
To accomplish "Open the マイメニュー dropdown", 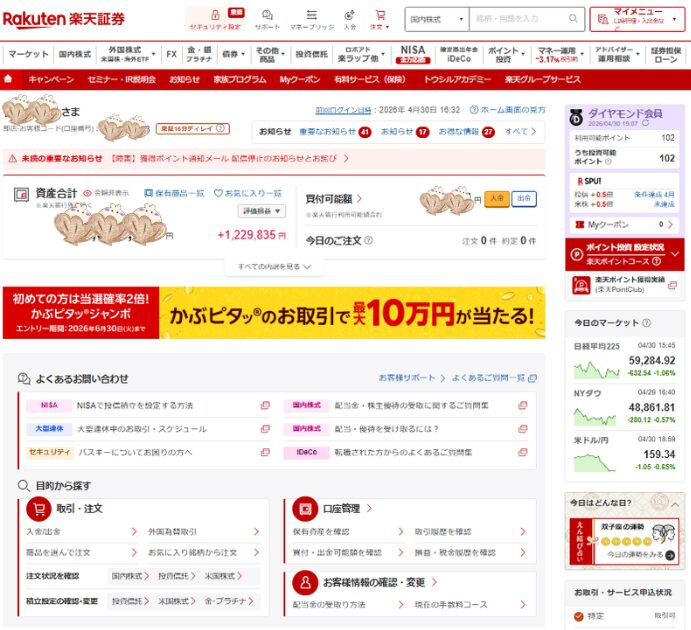I will pyautogui.click(x=637, y=19).
